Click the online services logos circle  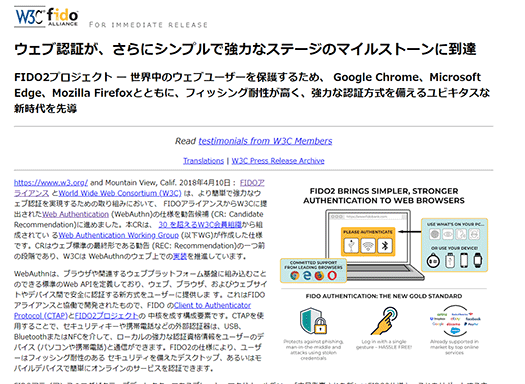pos(455,320)
